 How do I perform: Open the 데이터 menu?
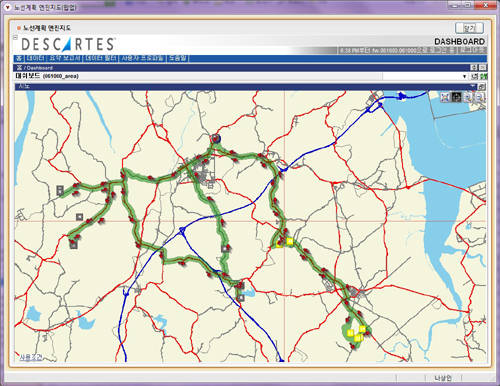click(x=35, y=58)
